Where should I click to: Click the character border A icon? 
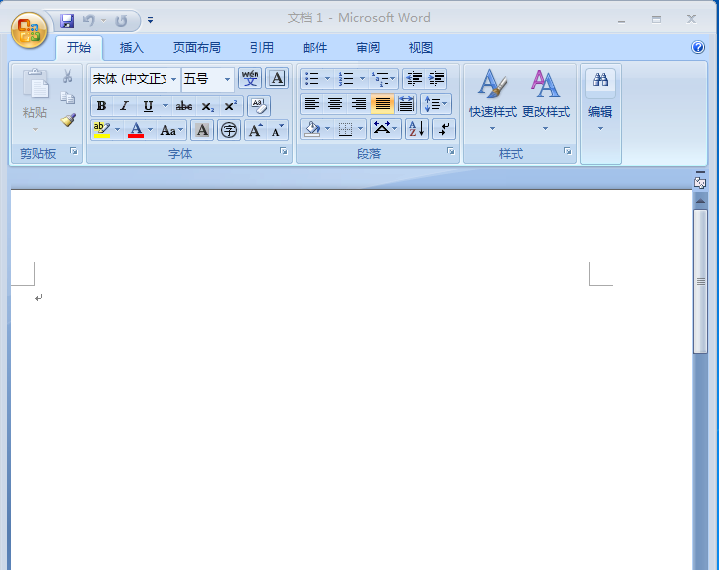pos(277,78)
